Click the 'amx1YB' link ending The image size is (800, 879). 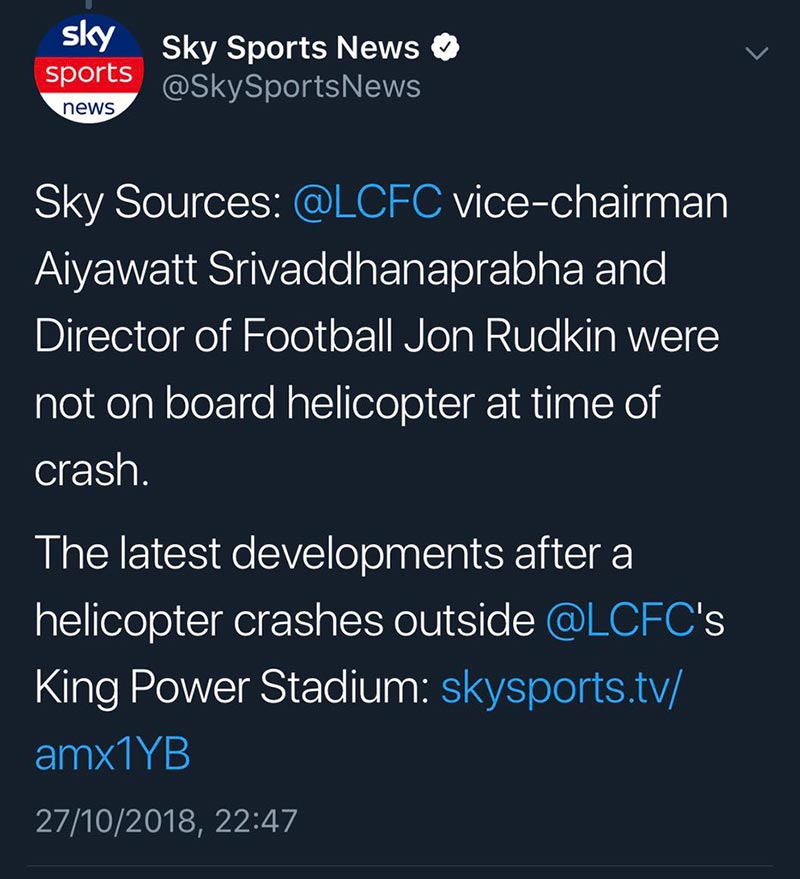tap(112, 754)
